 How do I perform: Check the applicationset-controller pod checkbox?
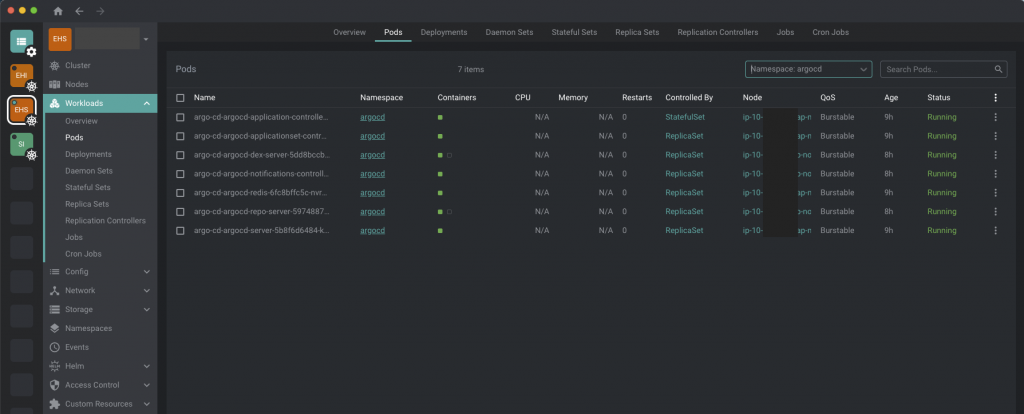point(180,136)
